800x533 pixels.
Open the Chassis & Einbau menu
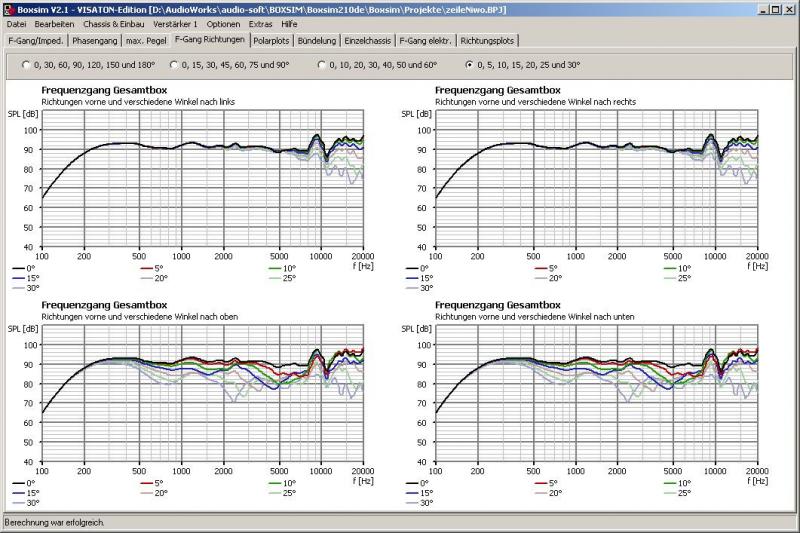click(113, 24)
